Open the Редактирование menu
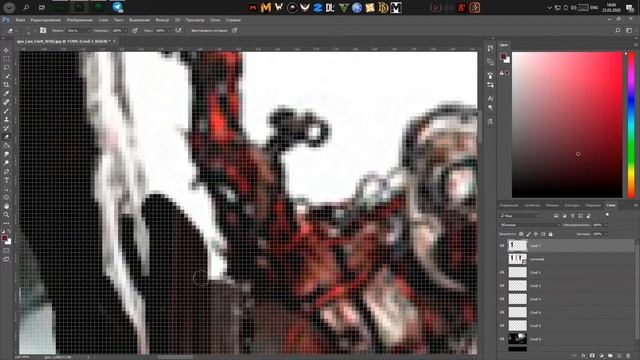 pos(46,20)
